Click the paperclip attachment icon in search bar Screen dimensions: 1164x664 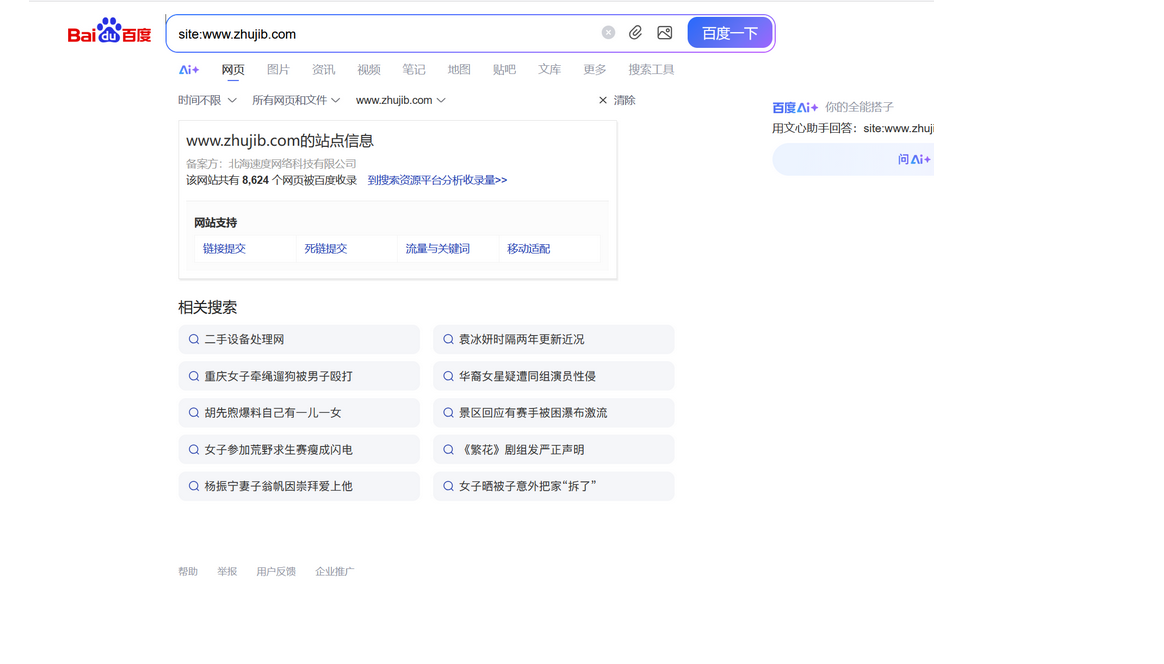(635, 32)
